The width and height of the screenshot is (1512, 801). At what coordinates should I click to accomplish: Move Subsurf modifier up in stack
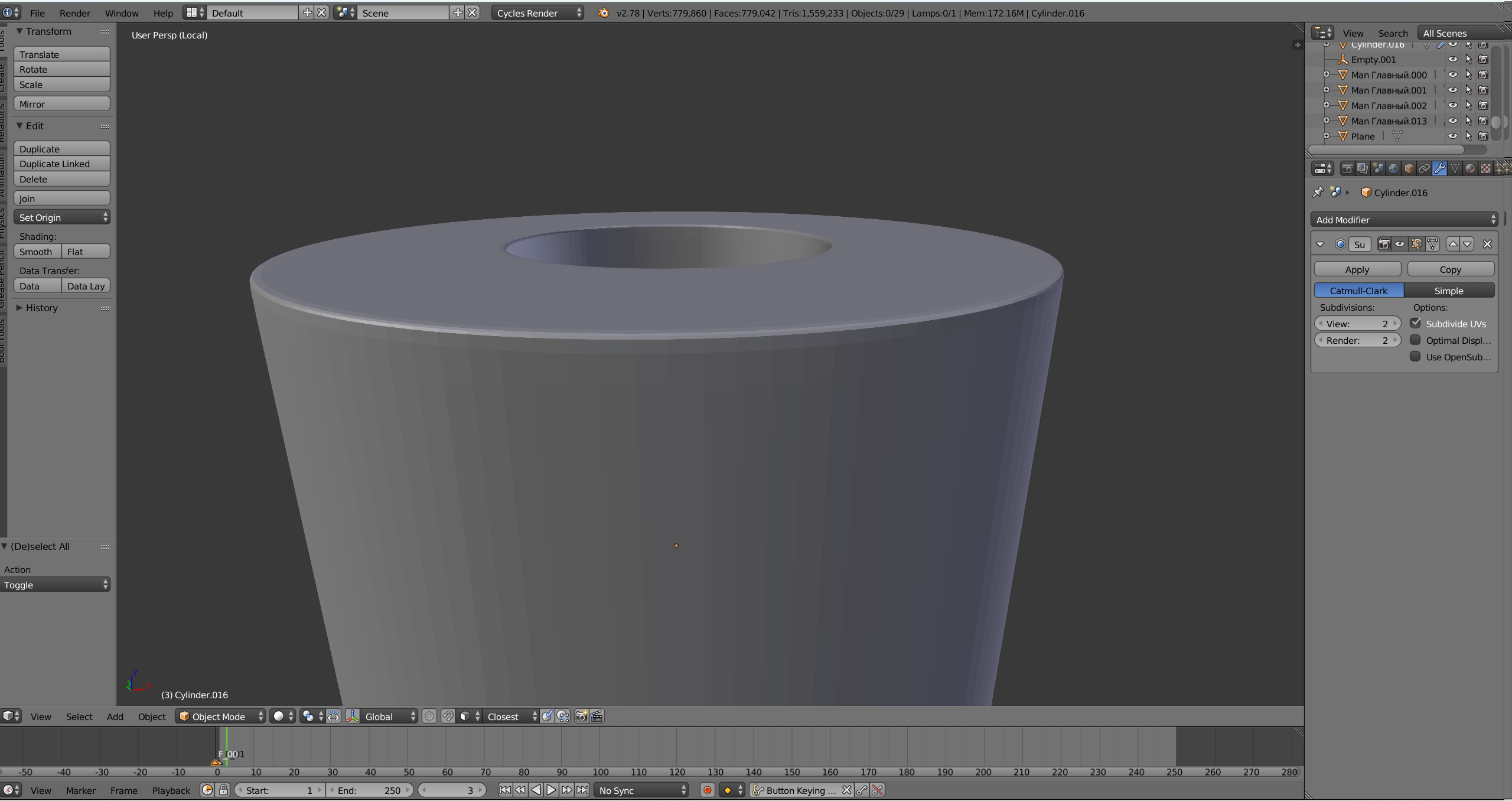[1453, 244]
